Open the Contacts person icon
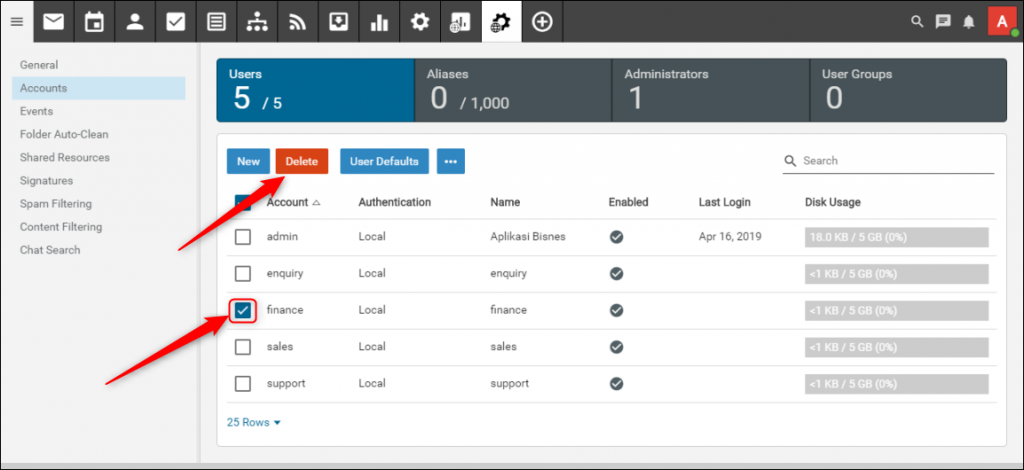Viewport: 1024px width, 470px height. pos(135,22)
